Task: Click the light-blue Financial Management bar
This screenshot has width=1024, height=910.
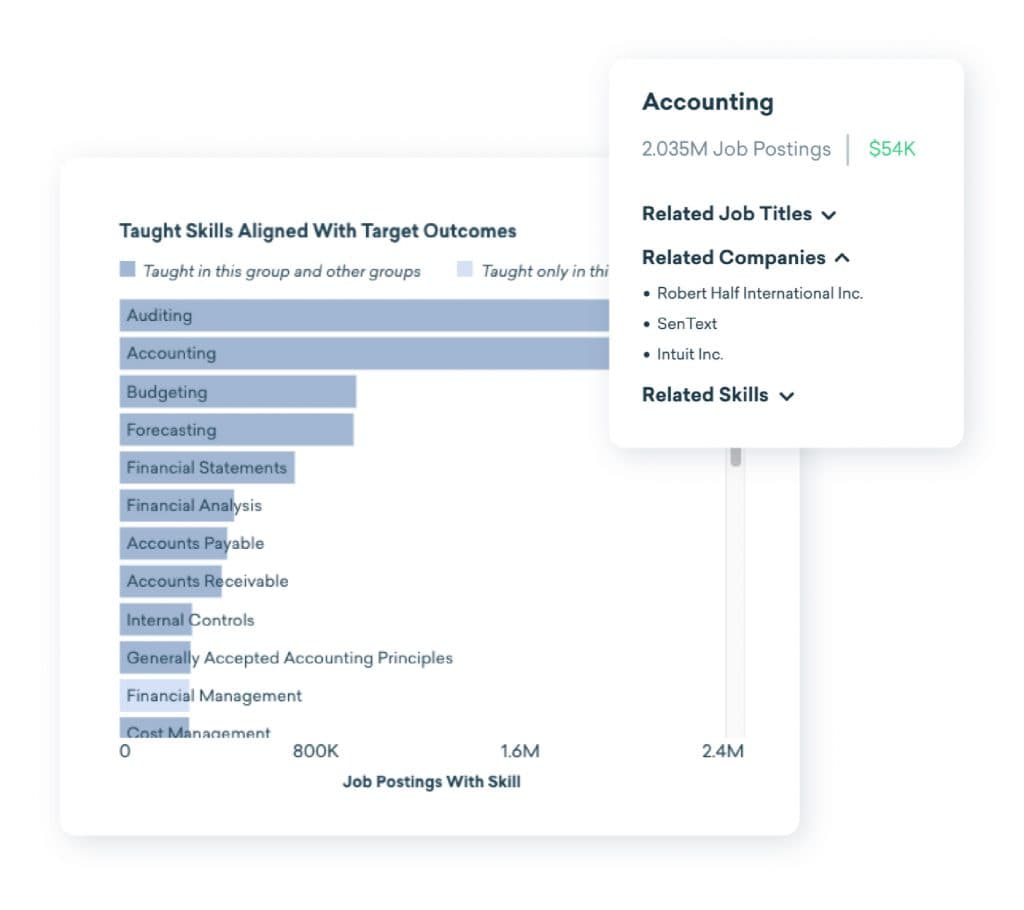Action: [155, 696]
